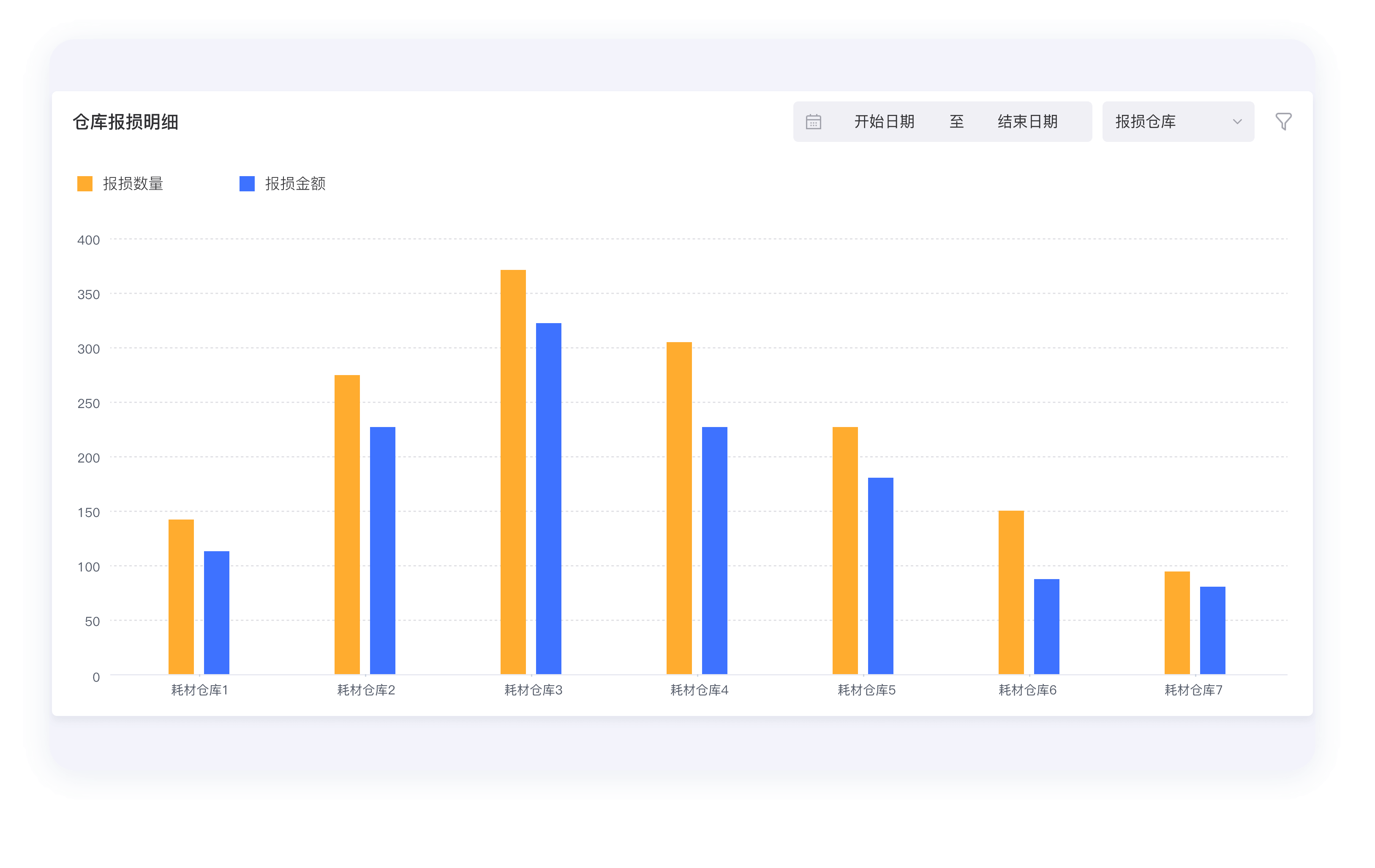Select the blue bar for 耗材仓库7
This screenshot has width=1375, height=868.
point(1213,631)
